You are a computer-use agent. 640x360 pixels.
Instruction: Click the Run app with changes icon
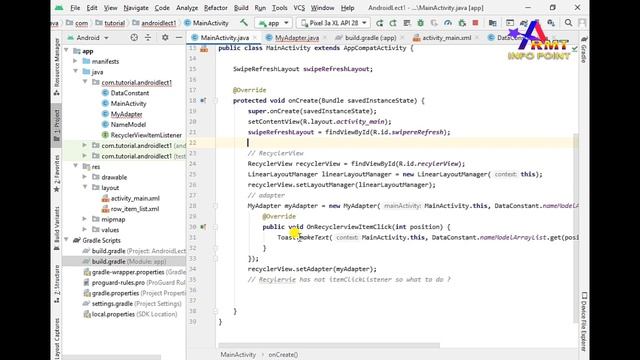(x=379, y=23)
